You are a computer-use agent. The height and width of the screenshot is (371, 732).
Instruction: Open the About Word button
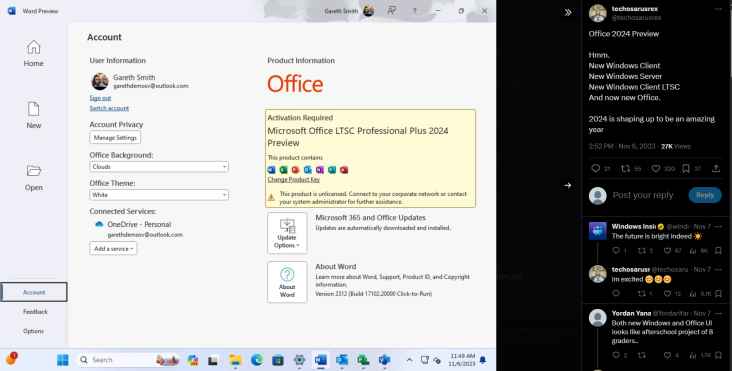287,282
